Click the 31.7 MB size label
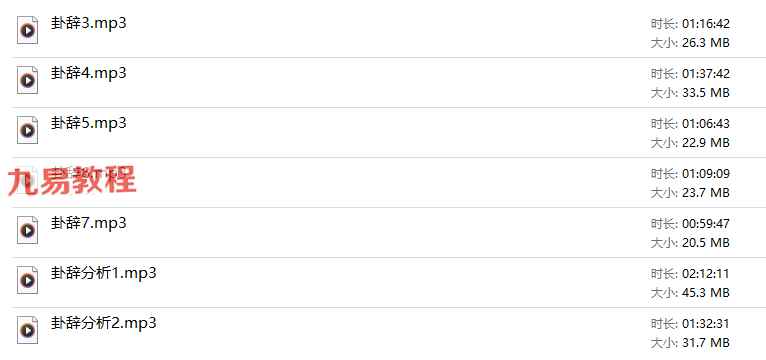 (x=706, y=342)
